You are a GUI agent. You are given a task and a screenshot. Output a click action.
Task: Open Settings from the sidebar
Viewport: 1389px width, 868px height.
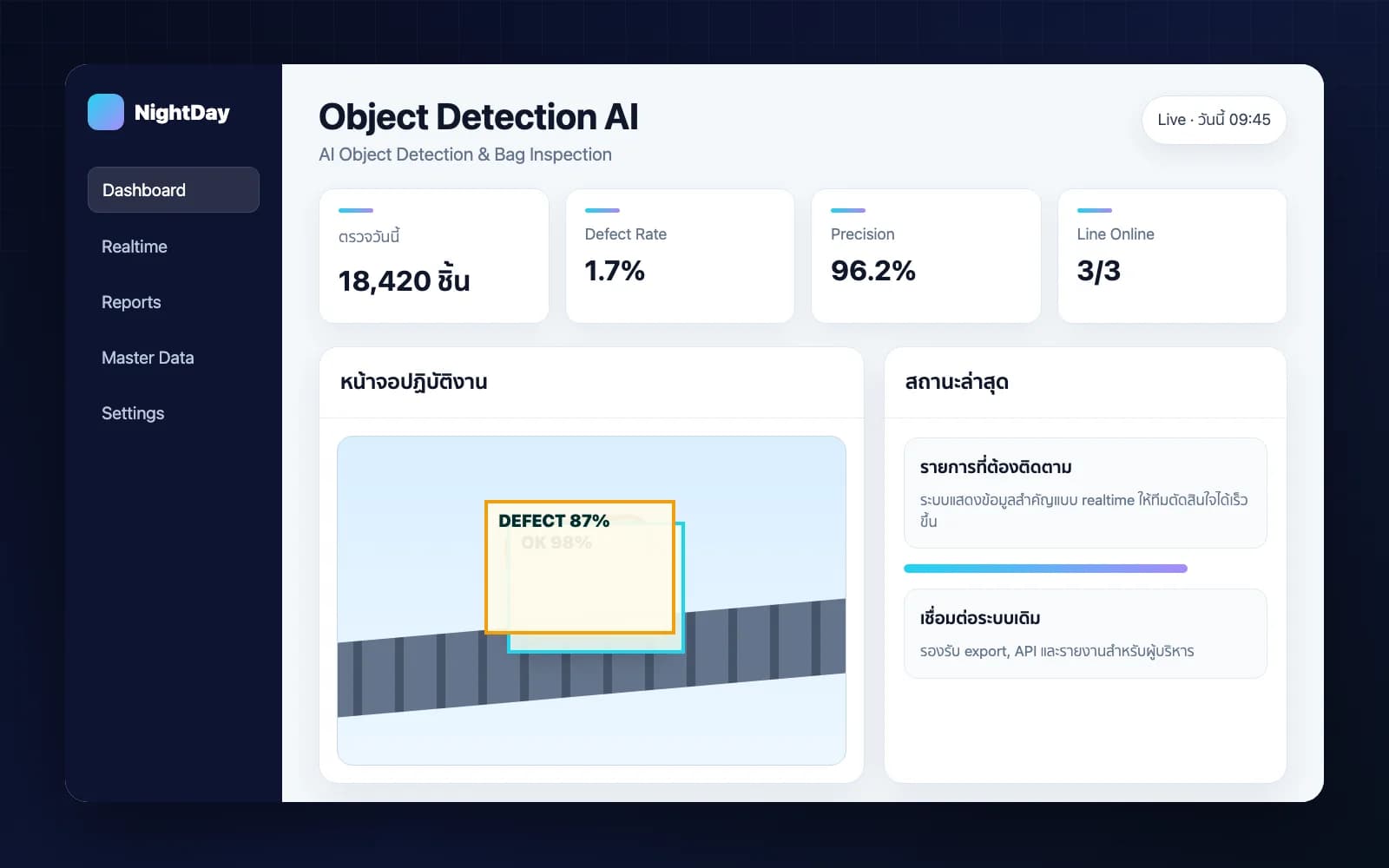pyautogui.click(x=133, y=413)
